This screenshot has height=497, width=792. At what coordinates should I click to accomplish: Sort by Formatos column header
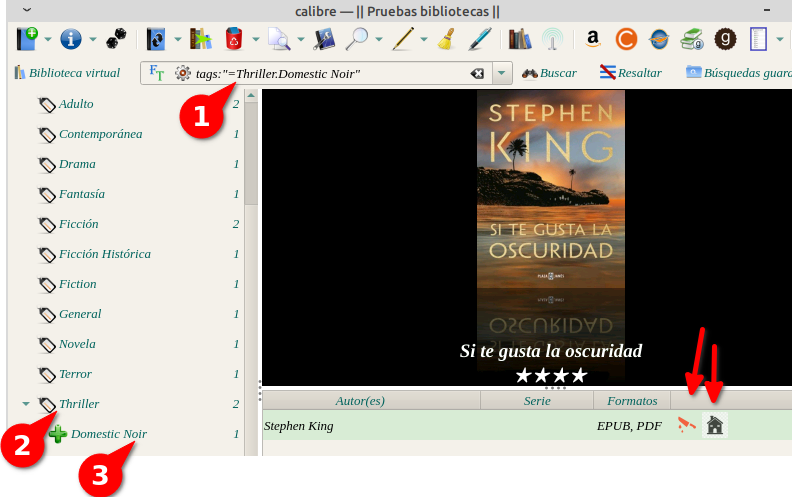coord(632,401)
